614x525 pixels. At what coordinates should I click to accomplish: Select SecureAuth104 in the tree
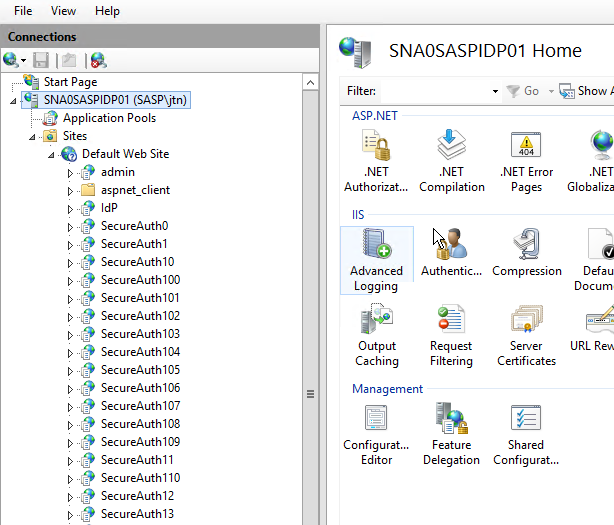[x=140, y=352]
